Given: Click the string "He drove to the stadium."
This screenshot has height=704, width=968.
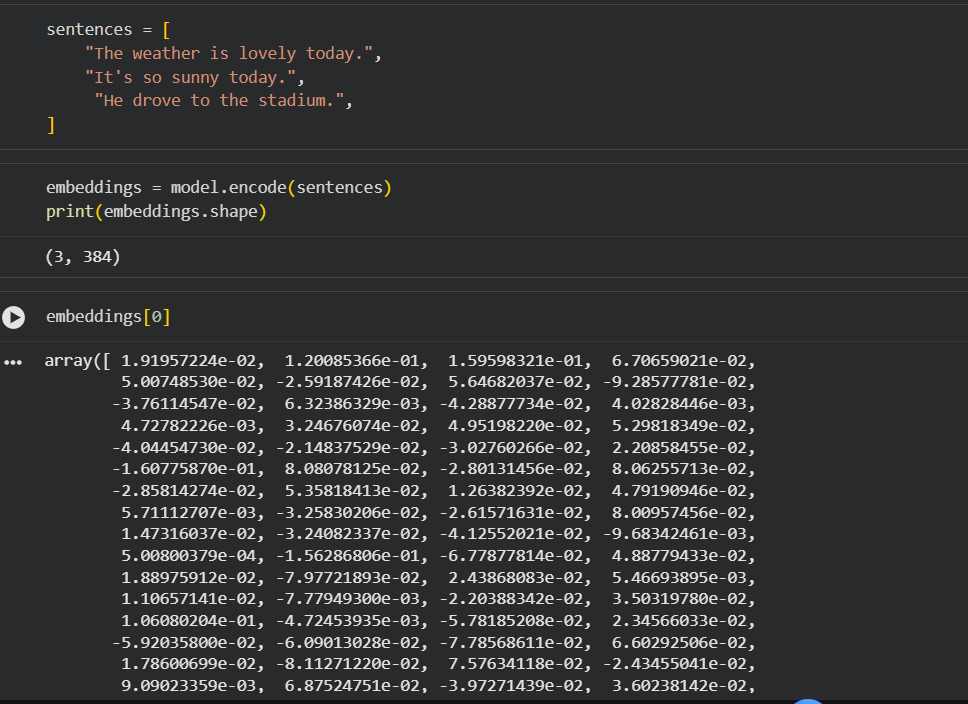Looking at the screenshot, I should (x=219, y=101).
